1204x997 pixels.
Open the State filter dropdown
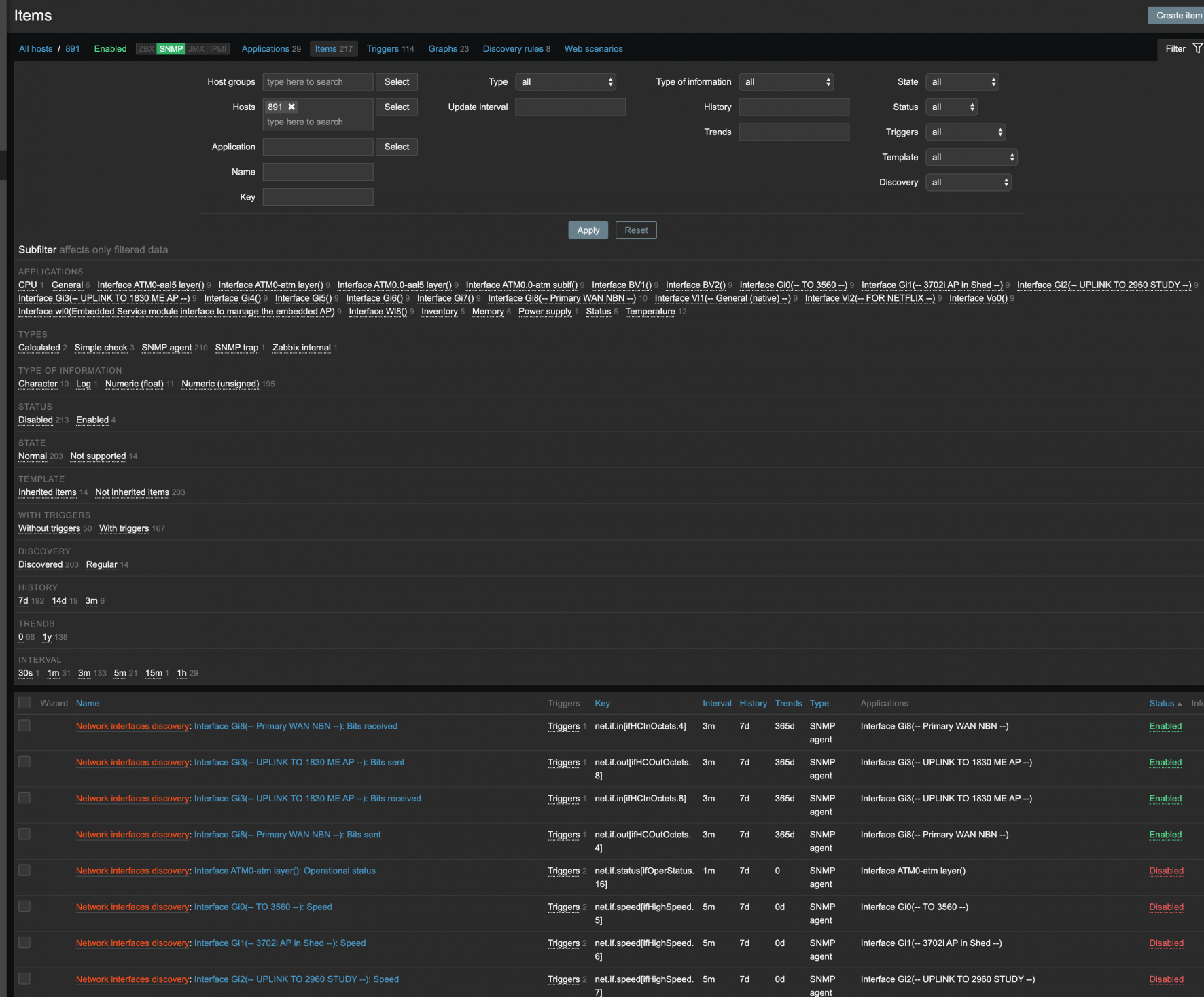tap(962, 82)
